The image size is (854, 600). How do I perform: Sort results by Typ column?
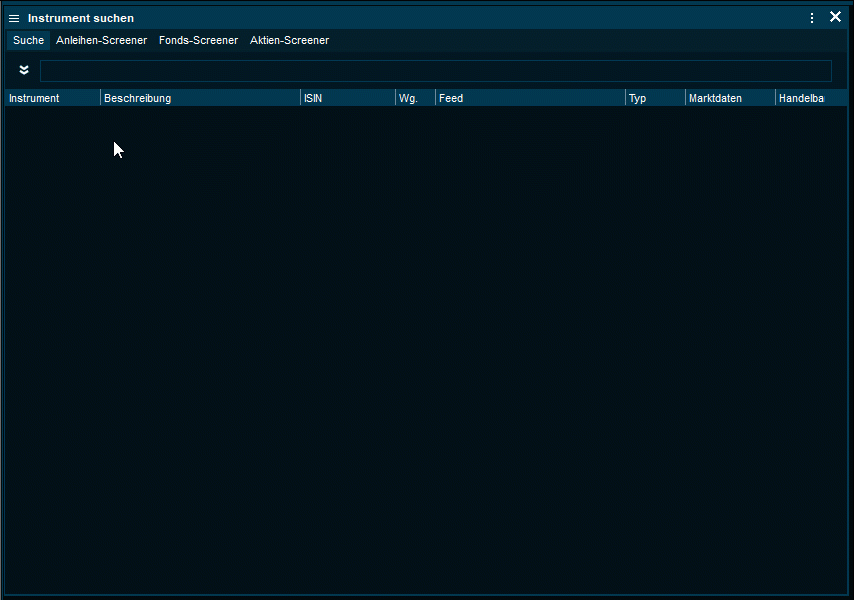pos(638,98)
